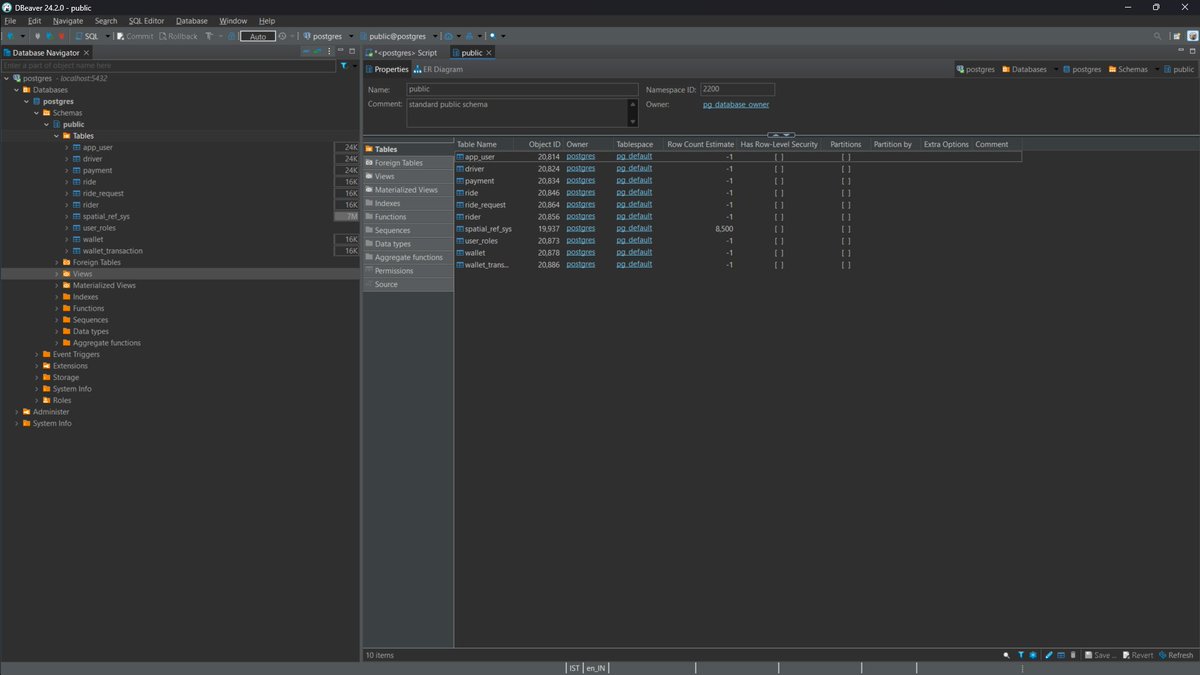Click the Name field containing public
The height and width of the screenshot is (675, 1200).
[x=522, y=89]
